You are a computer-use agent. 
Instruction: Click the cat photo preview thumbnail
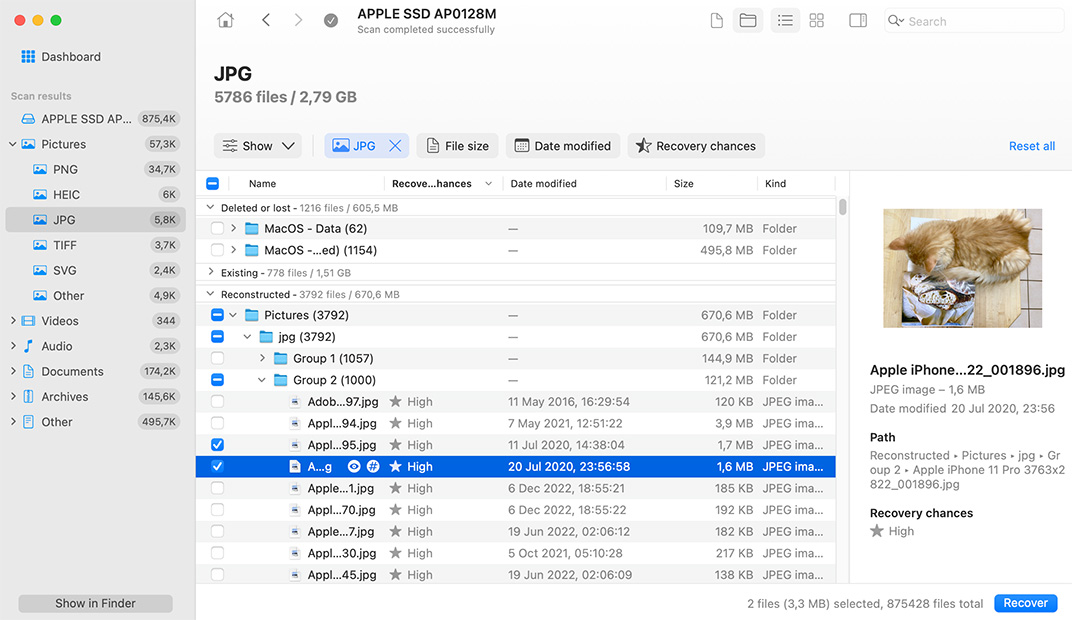(x=962, y=268)
